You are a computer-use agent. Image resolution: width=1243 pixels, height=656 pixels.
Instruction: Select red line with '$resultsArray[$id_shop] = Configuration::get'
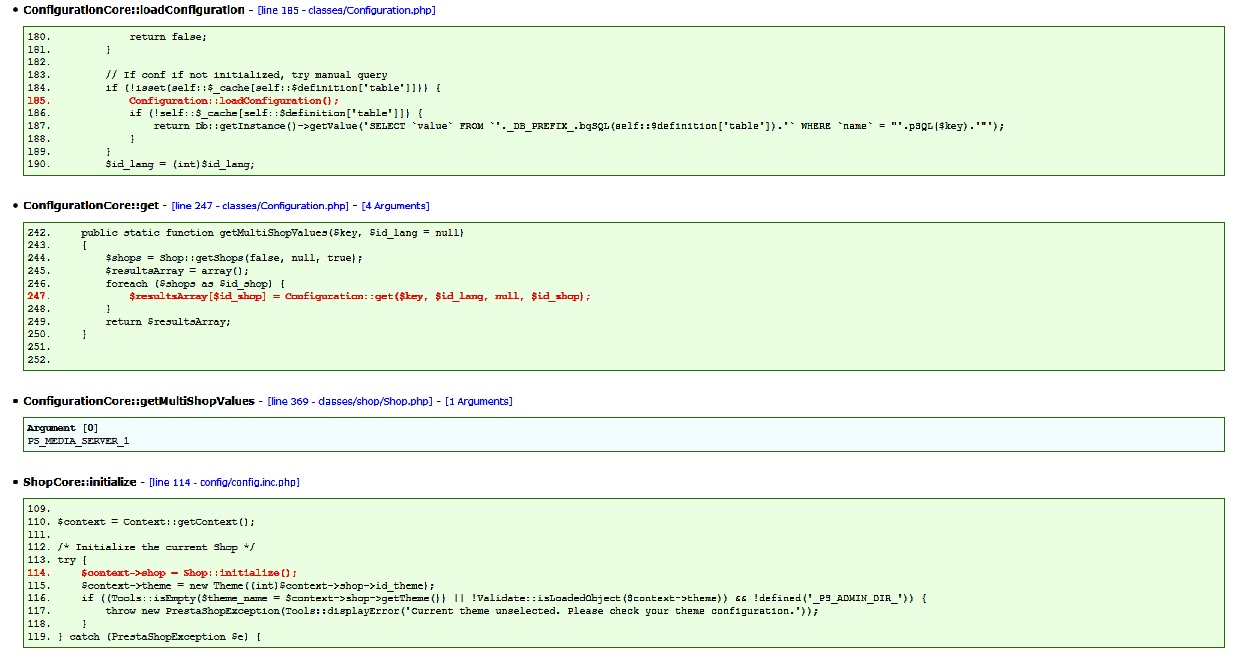pyautogui.click(x=360, y=296)
